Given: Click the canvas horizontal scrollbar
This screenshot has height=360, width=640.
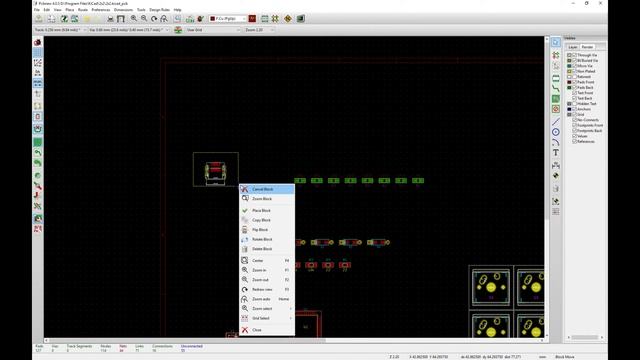Looking at the screenshot, I should 294,340.
